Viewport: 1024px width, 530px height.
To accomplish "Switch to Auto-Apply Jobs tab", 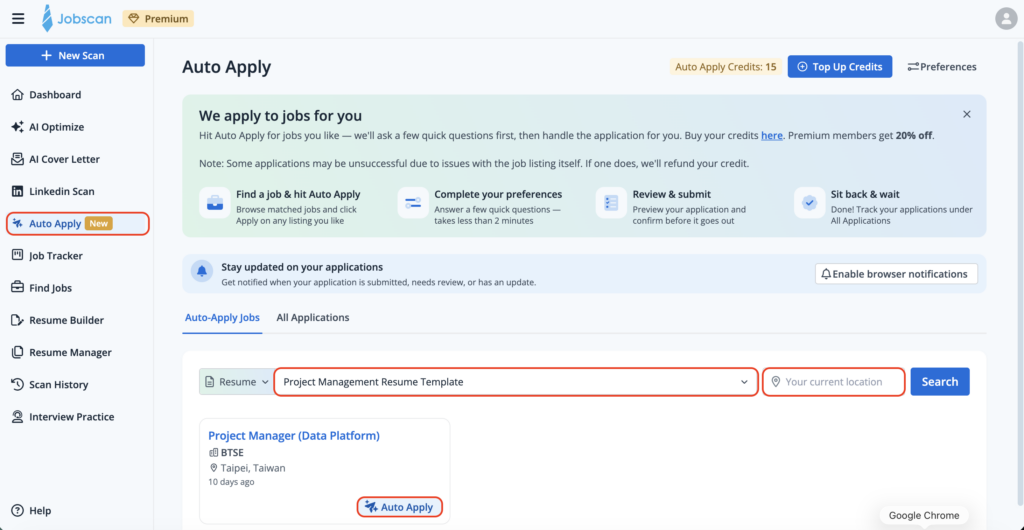I will click(222, 318).
